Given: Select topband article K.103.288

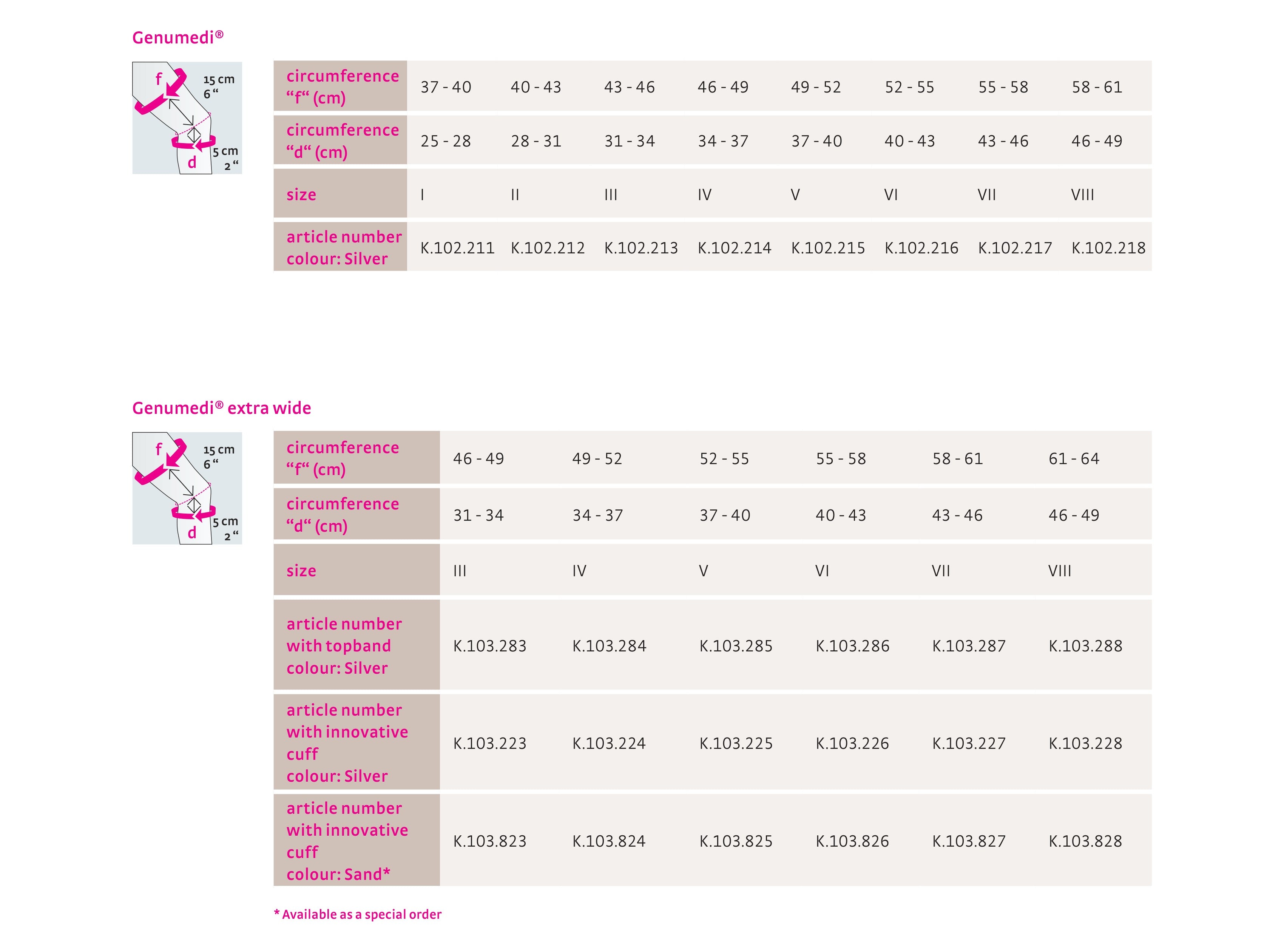Looking at the screenshot, I should 1085,646.
